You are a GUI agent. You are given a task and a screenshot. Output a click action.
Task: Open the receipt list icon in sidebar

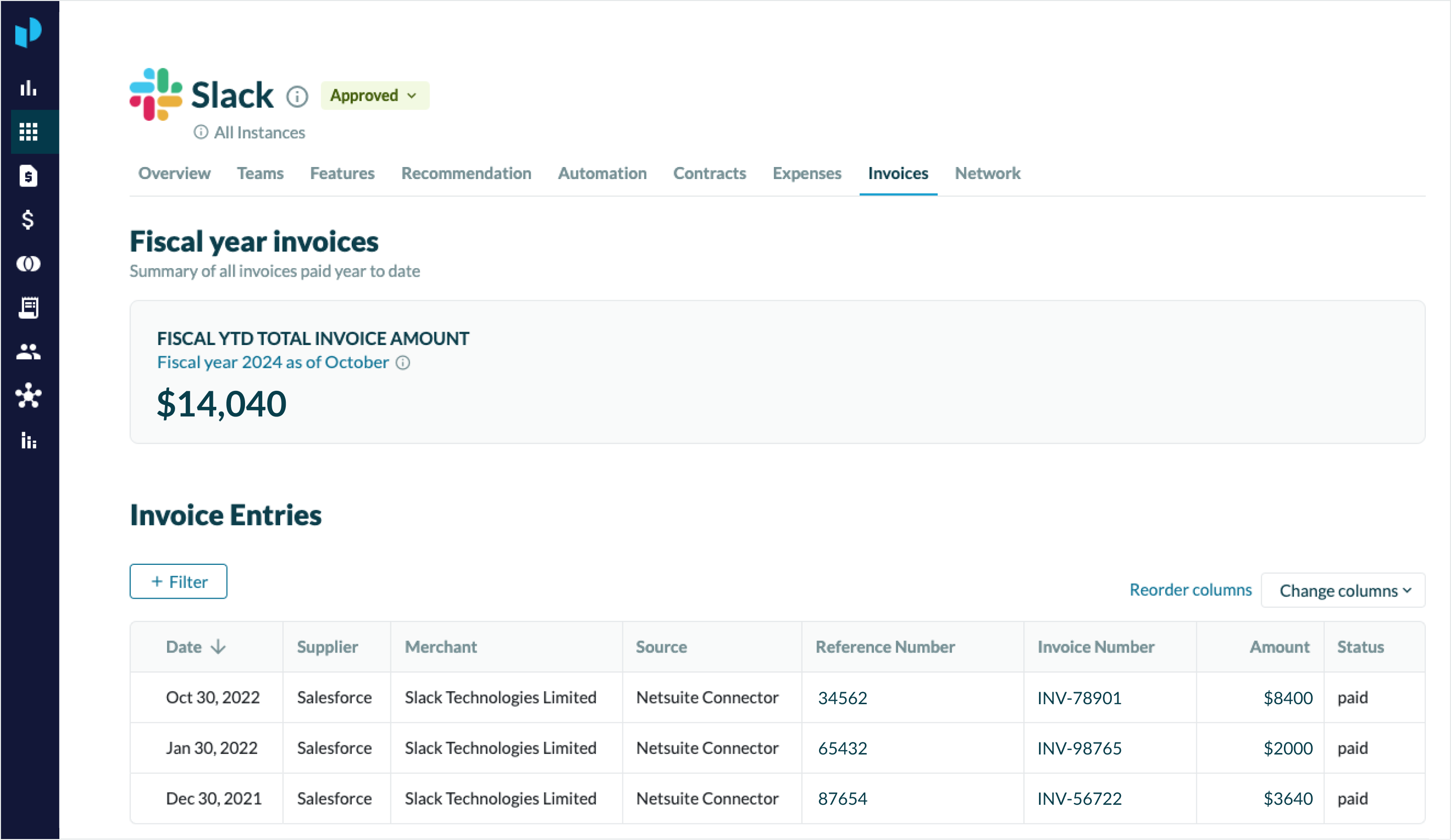point(28,307)
